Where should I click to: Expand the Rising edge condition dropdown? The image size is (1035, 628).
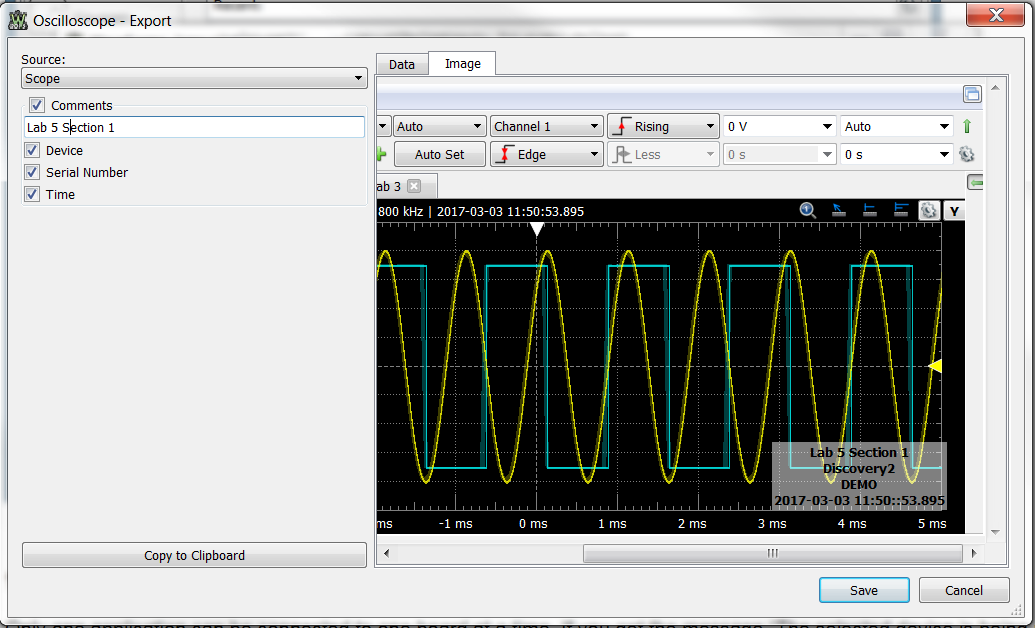(x=663, y=126)
